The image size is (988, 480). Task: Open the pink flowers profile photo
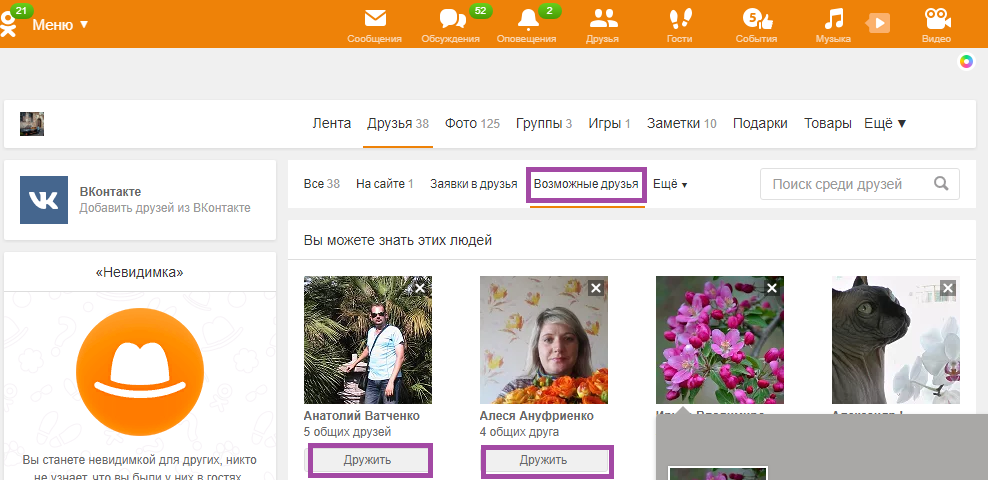point(720,340)
